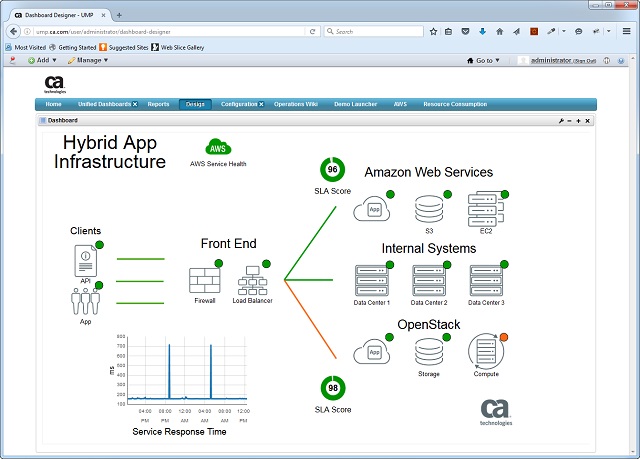
Task: Select the Data Center 2 icon
Action: point(429,281)
